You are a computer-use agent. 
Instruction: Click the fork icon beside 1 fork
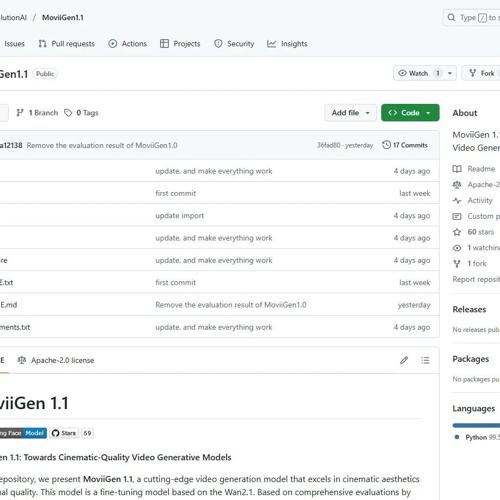457,264
